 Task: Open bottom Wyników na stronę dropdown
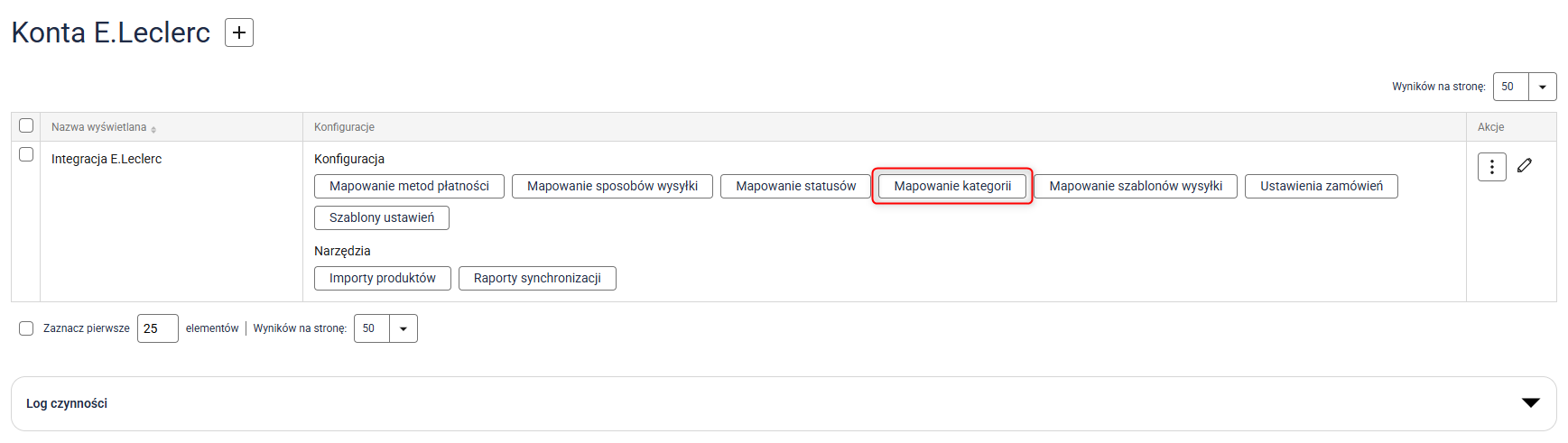(403, 328)
